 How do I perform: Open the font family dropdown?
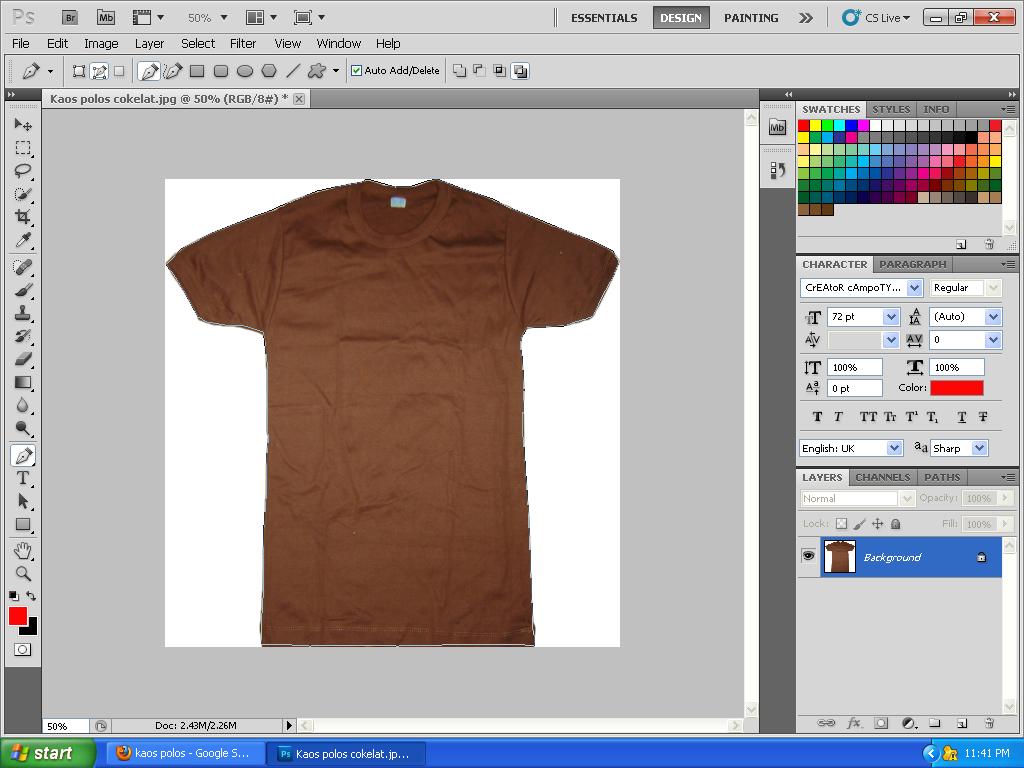pyautogui.click(x=914, y=287)
